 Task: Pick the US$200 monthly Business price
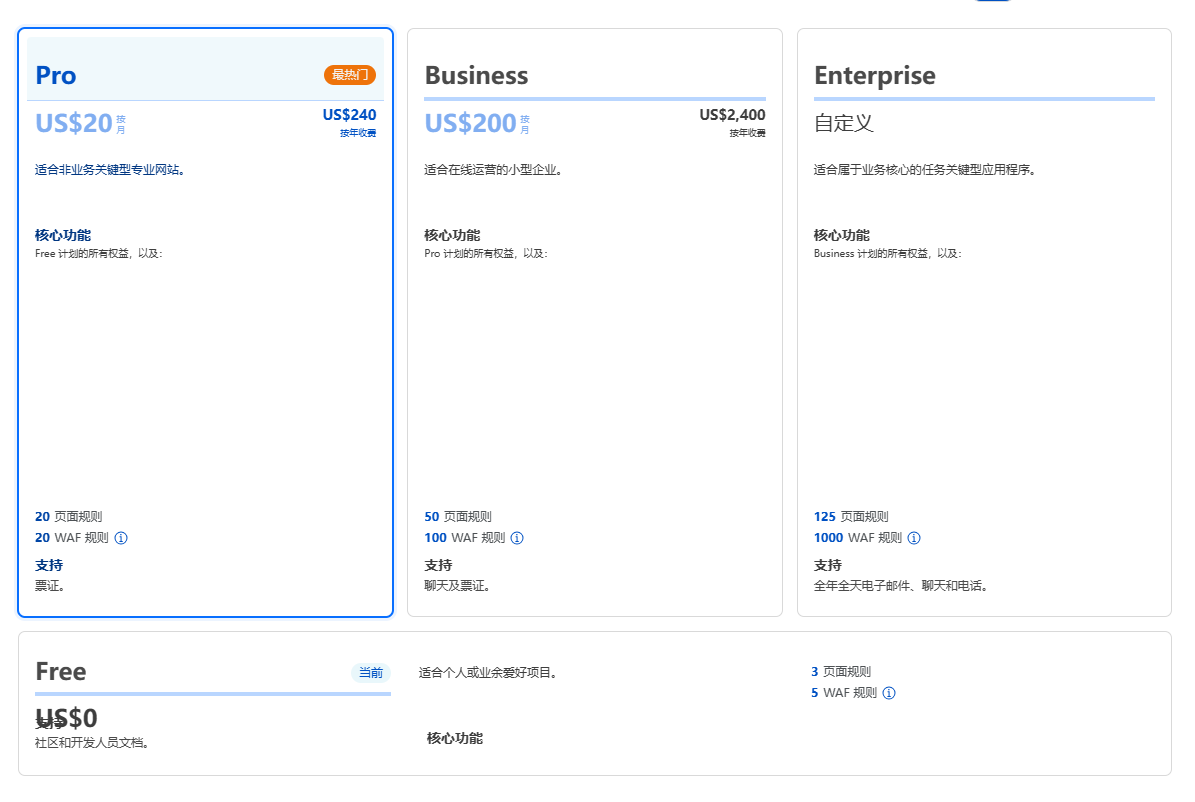470,123
